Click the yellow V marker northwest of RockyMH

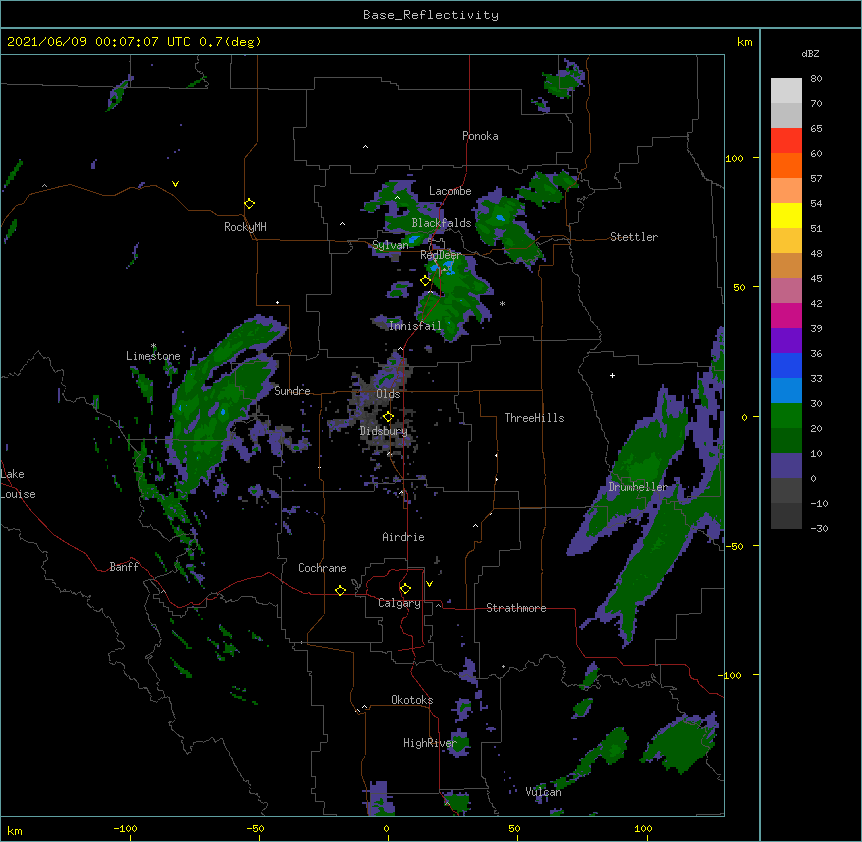tap(175, 184)
